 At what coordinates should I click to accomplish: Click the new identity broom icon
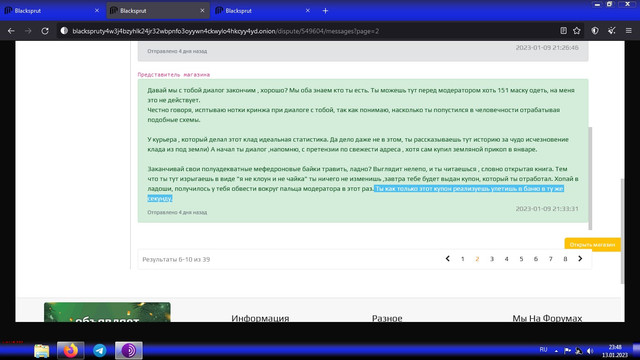tap(611, 31)
